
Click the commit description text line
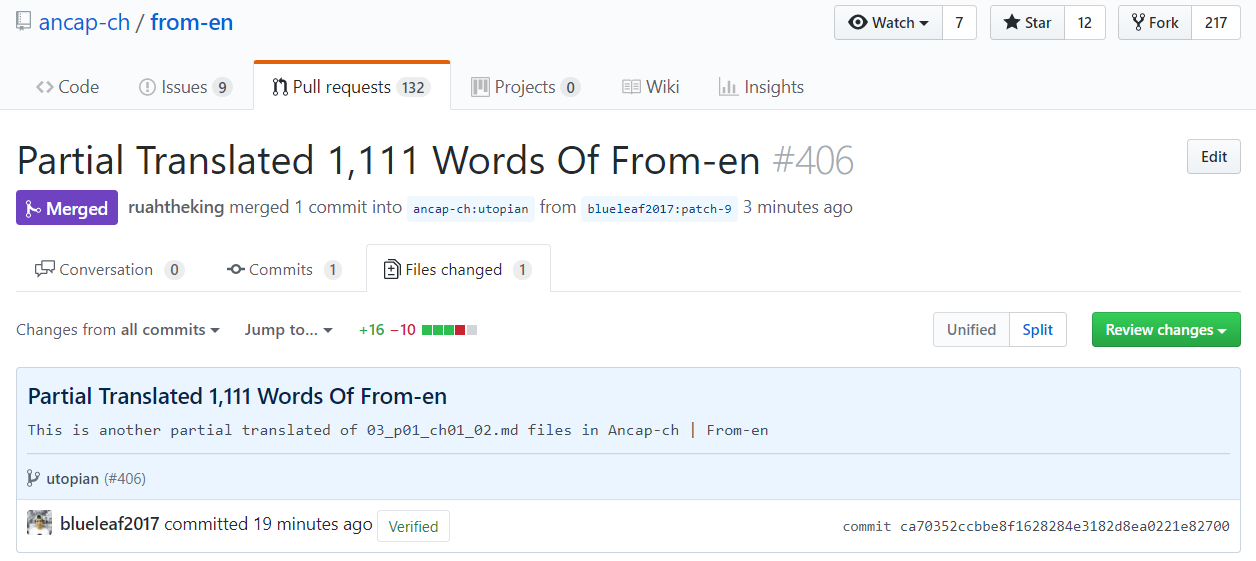click(398, 430)
